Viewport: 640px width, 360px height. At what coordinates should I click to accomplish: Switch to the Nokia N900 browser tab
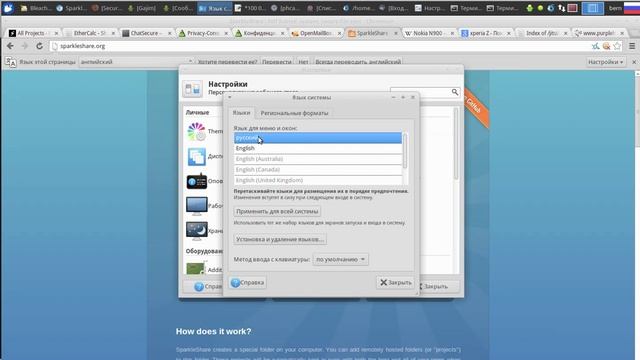[428, 33]
